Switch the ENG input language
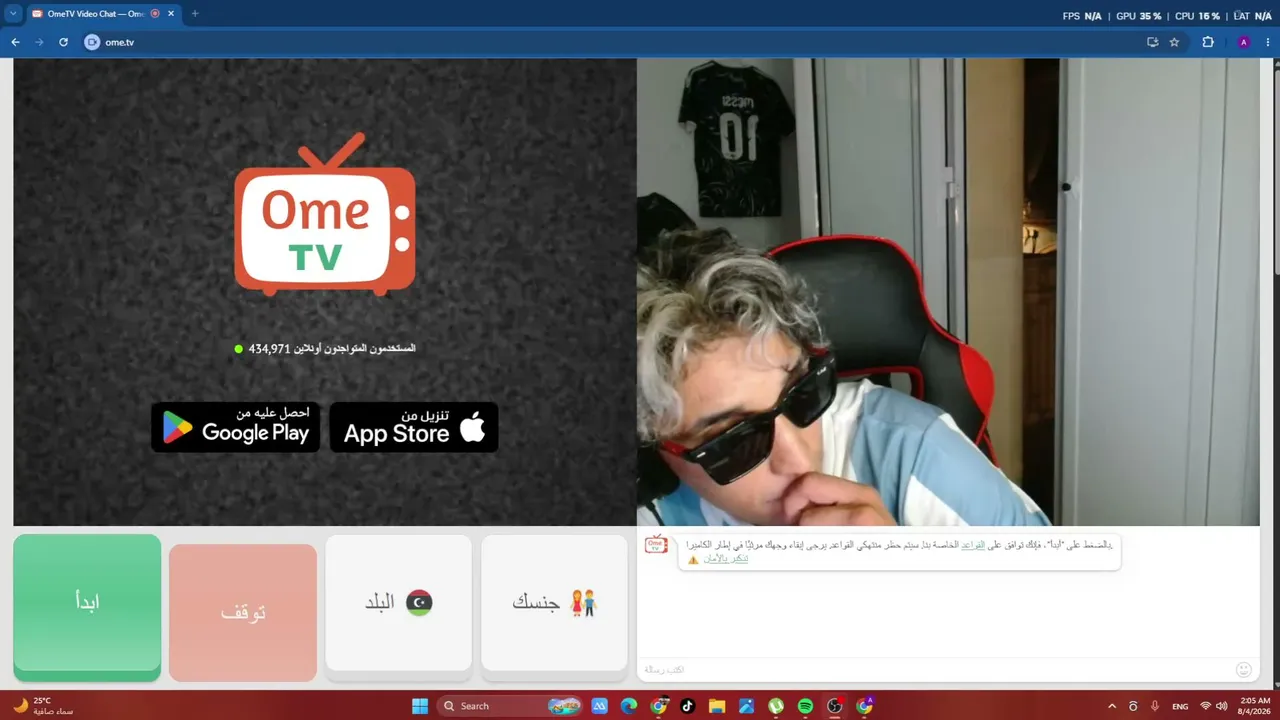This screenshot has width=1280, height=720. 1180,706
